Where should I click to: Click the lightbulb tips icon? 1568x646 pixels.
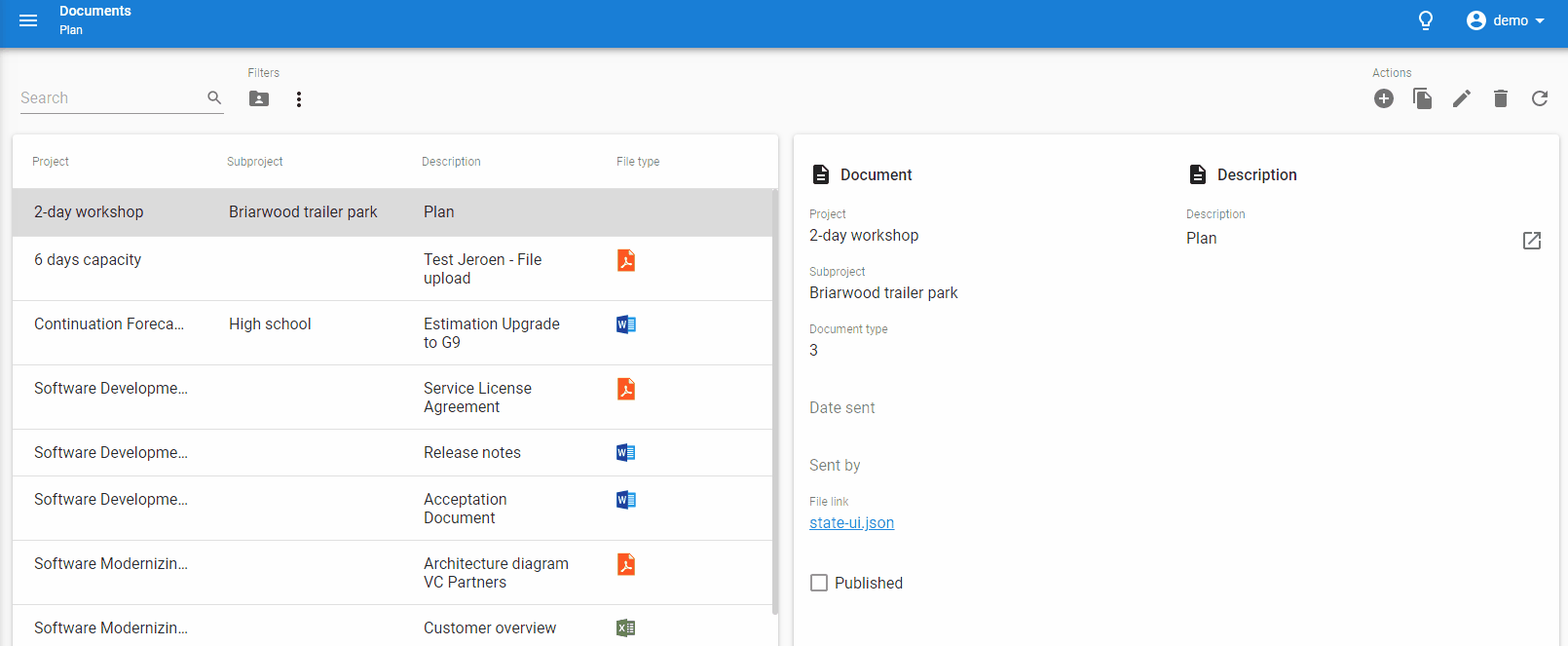coord(1426,20)
